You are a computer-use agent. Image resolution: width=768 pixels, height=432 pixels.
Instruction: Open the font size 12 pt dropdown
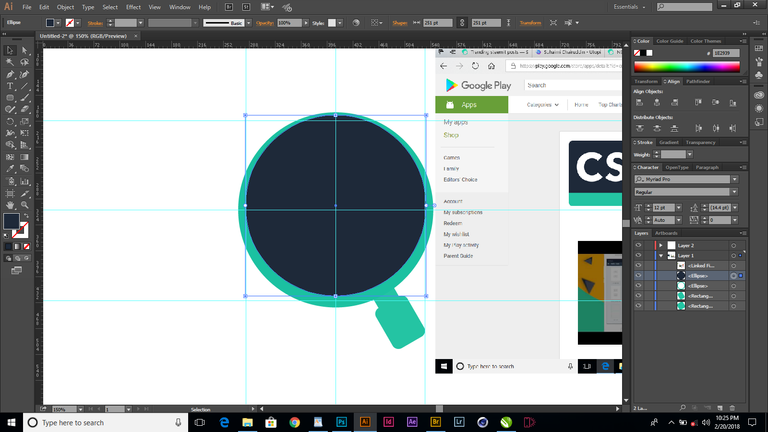(678, 208)
